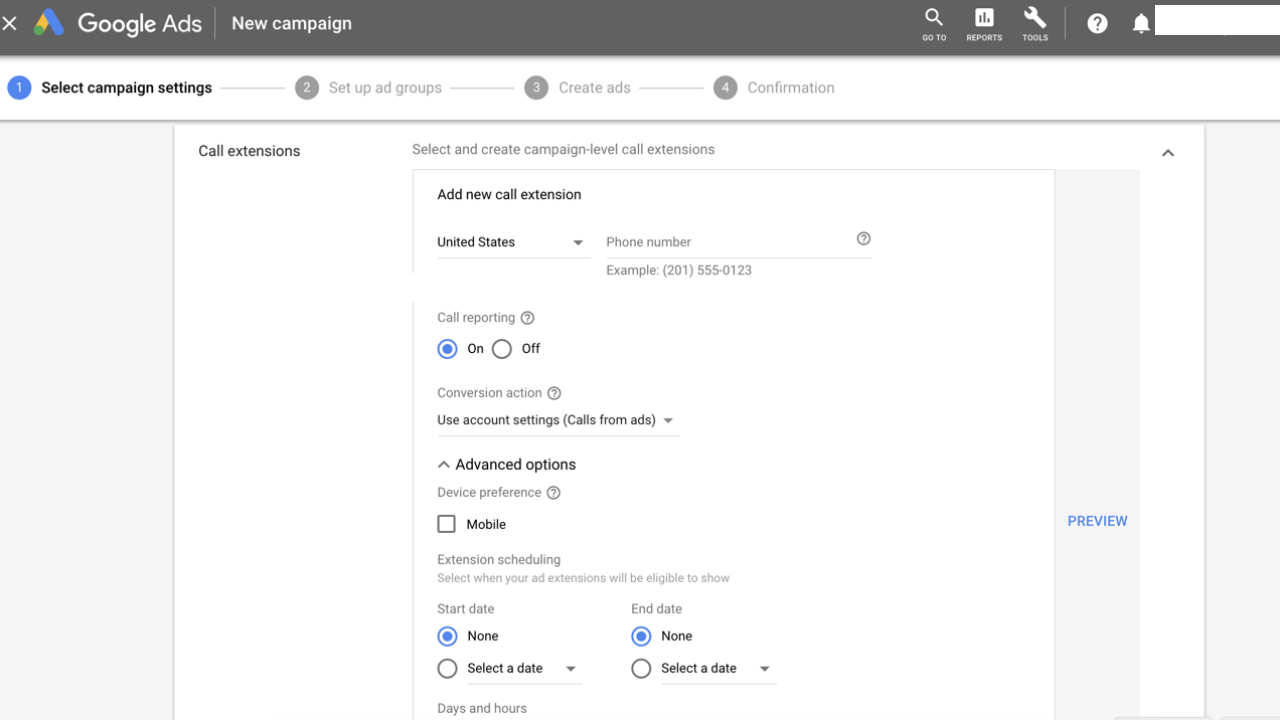Screen dimensions: 1280x720
Task: Select None for Start date
Action: [x=447, y=636]
